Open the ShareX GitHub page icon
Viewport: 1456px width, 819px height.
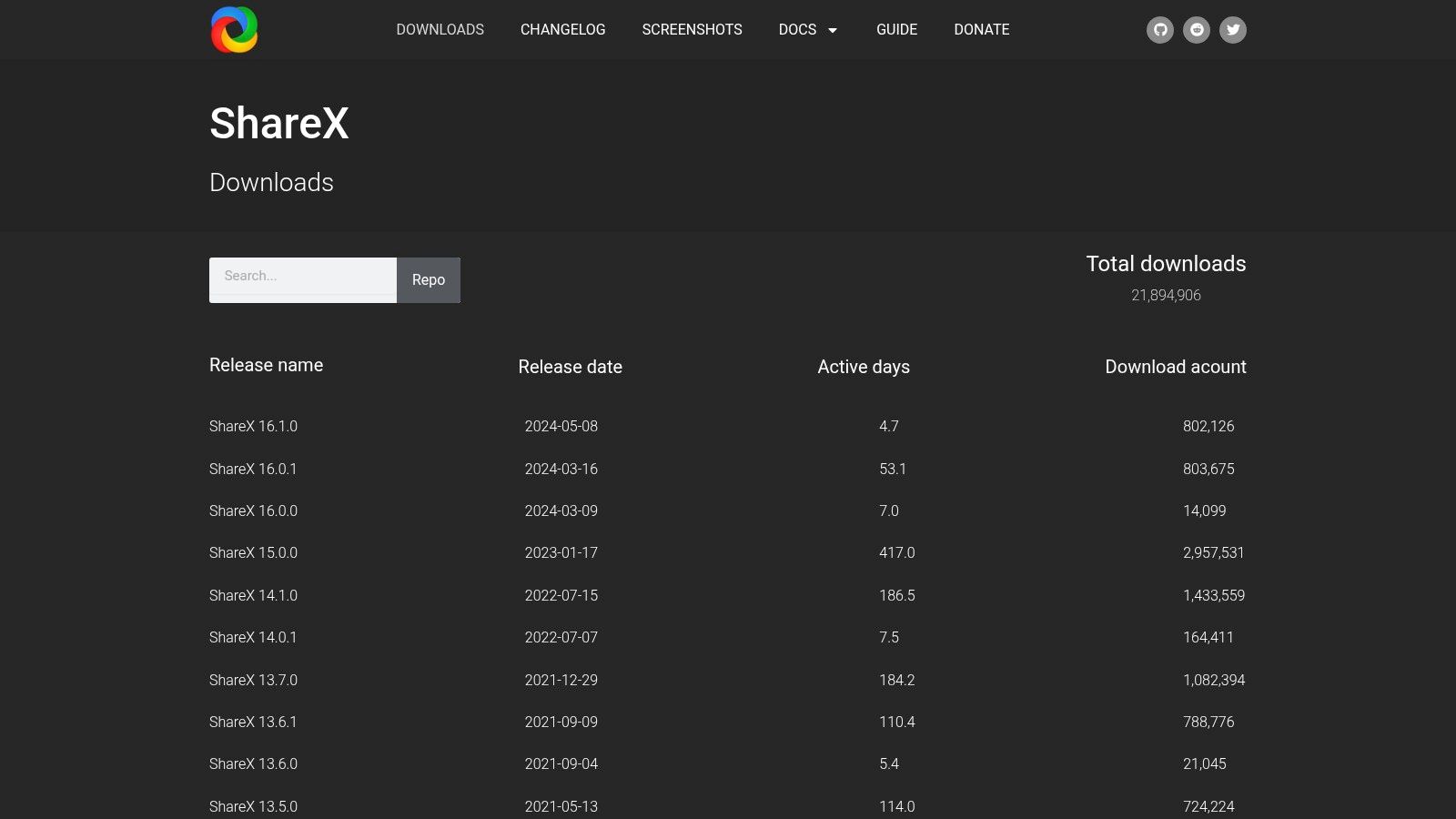tap(1160, 29)
